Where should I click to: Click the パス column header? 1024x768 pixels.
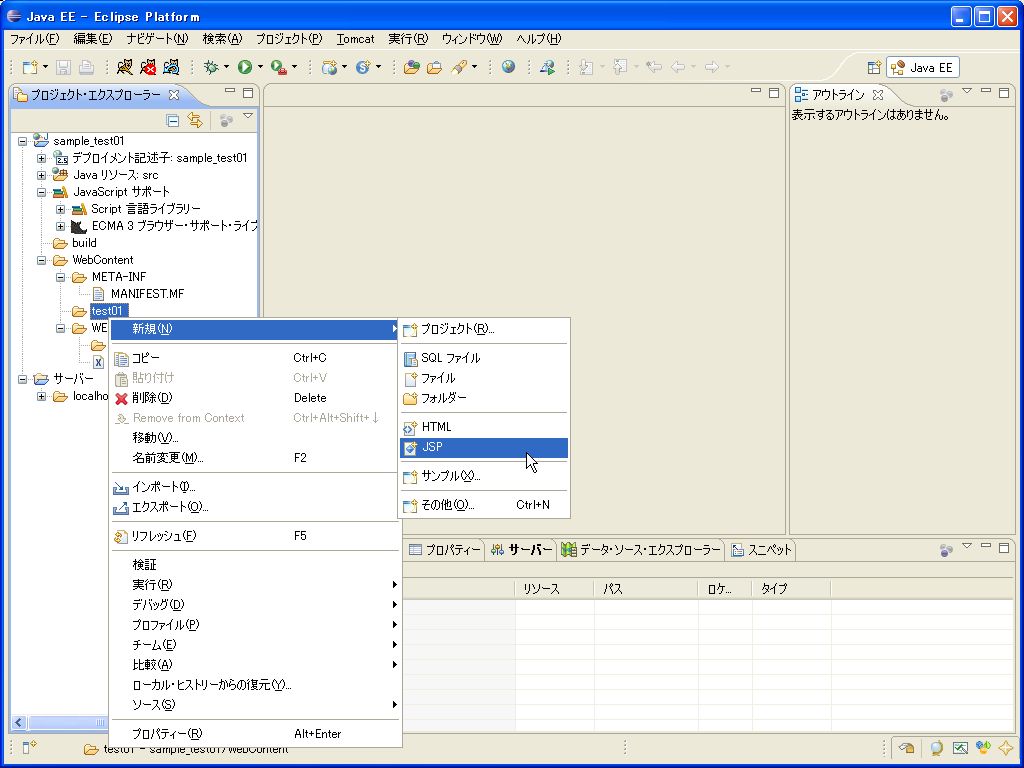tap(646, 589)
